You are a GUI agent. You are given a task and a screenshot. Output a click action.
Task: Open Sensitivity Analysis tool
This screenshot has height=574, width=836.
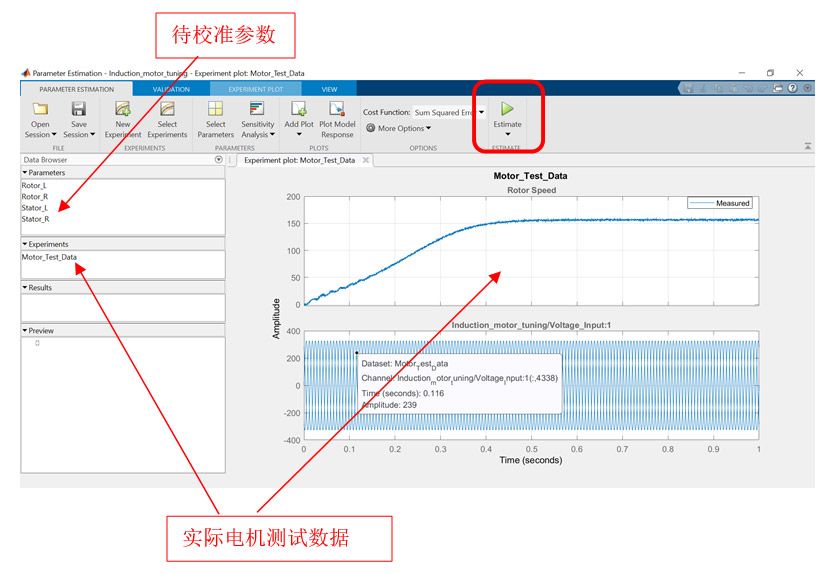coord(256,109)
